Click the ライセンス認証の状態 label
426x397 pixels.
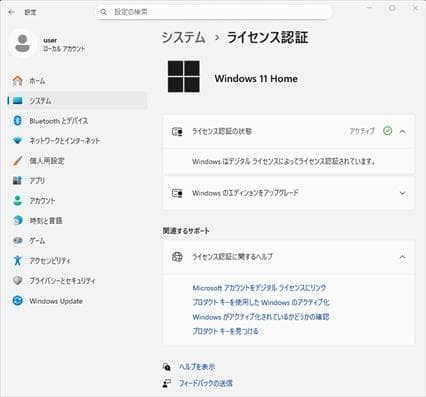(222, 131)
